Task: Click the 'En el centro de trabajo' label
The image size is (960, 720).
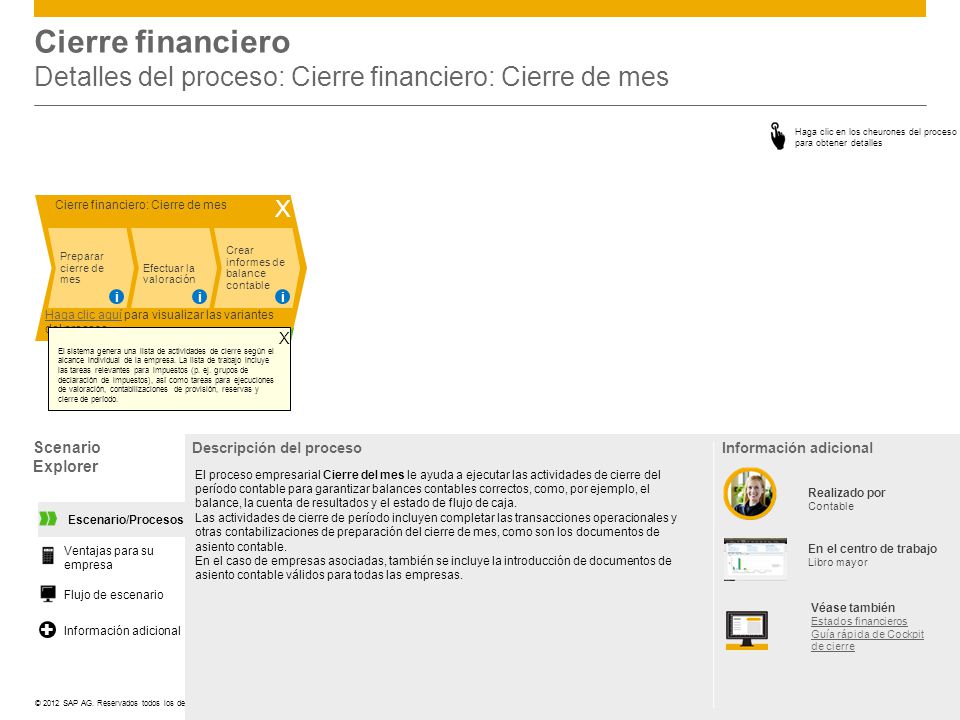Action: tap(872, 549)
